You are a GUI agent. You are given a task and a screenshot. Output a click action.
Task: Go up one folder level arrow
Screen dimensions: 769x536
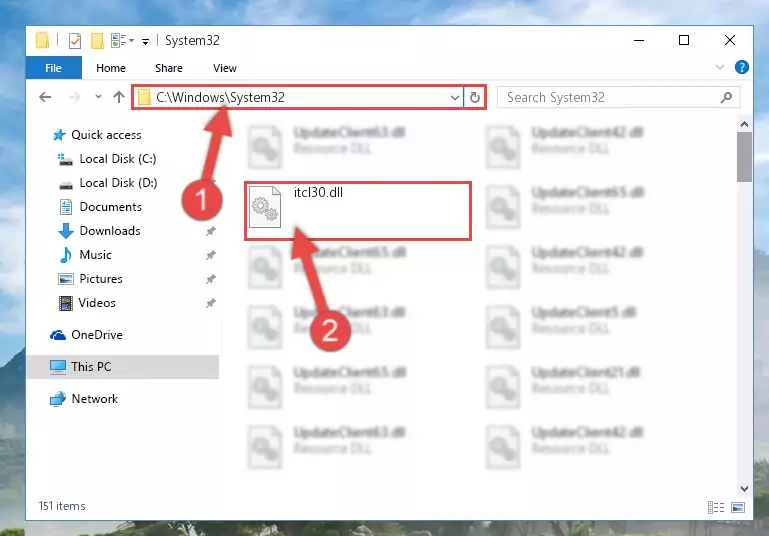[119, 97]
